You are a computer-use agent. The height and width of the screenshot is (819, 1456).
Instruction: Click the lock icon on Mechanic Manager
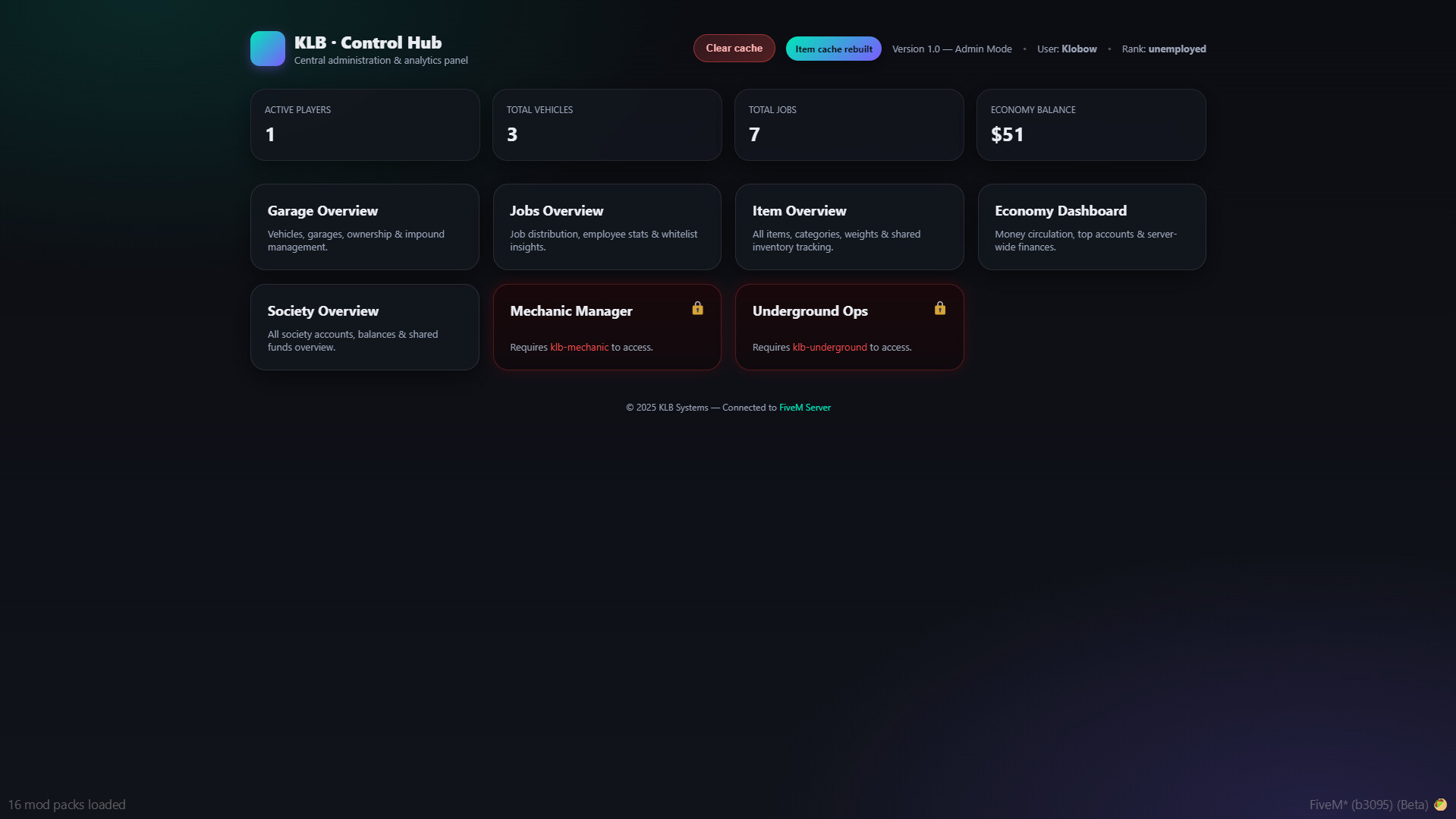(697, 309)
